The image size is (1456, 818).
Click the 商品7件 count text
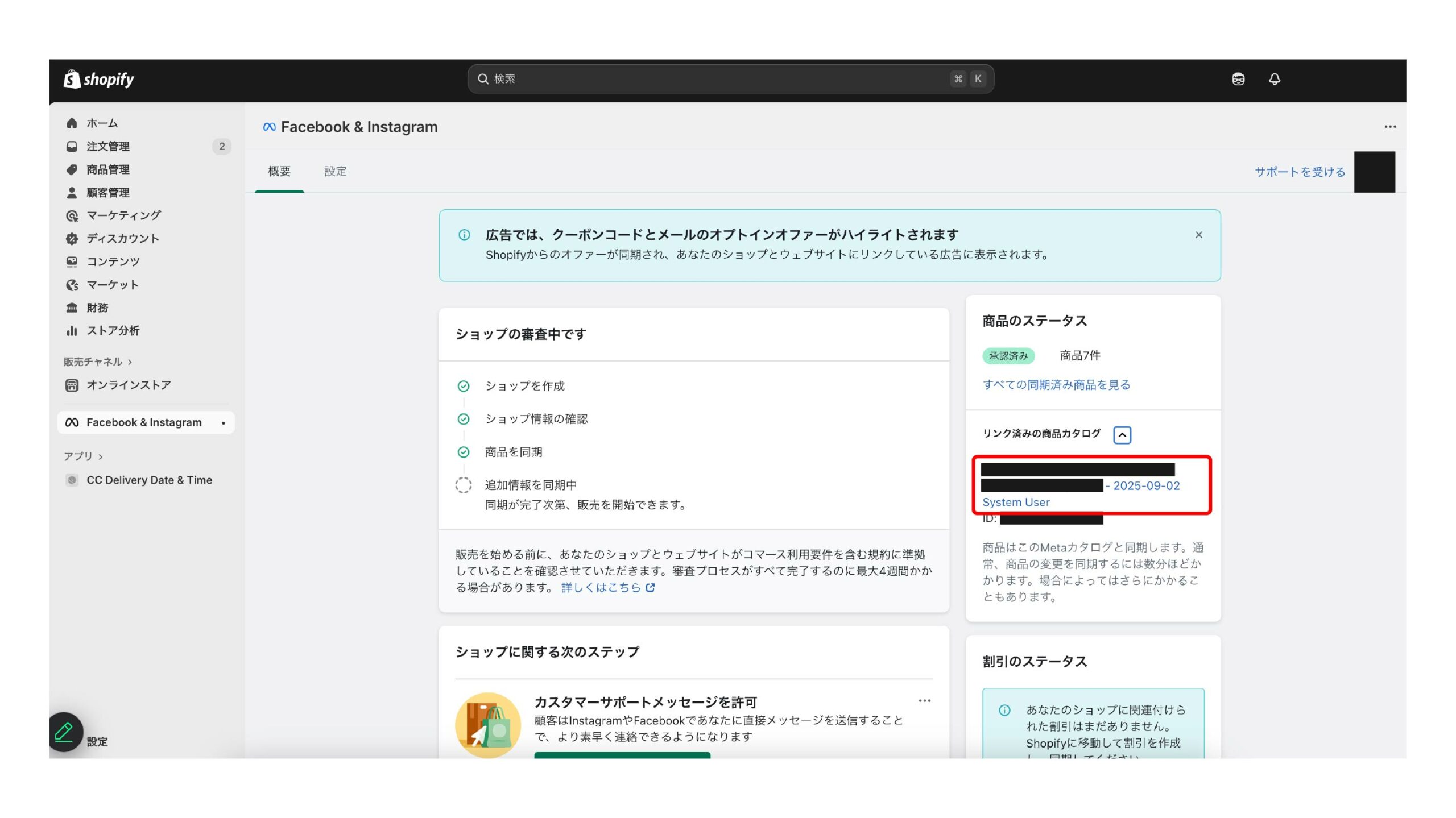[x=1079, y=355]
